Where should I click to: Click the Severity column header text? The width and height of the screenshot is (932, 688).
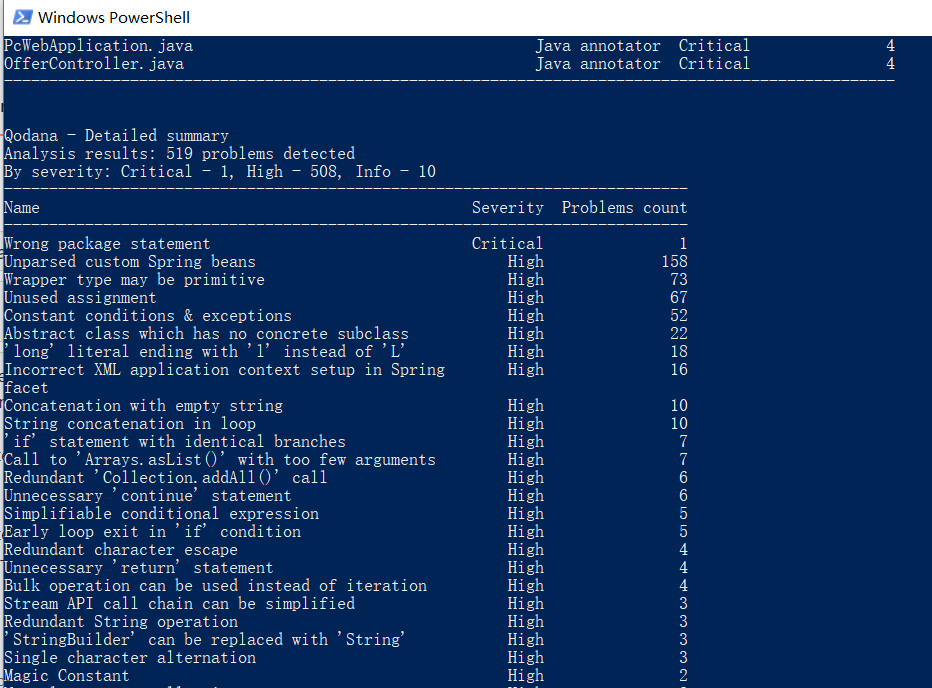click(508, 207)
